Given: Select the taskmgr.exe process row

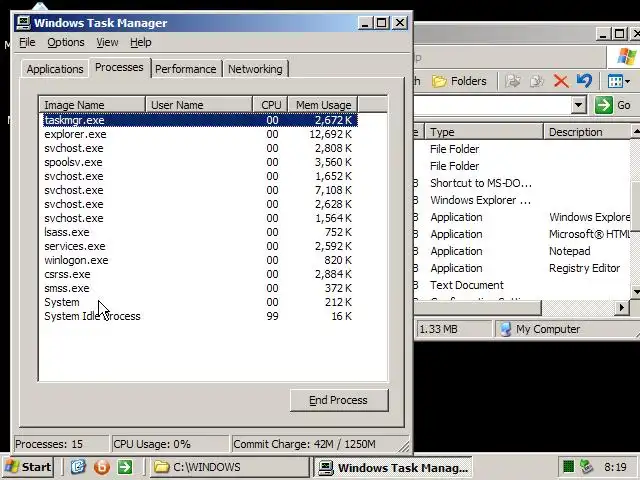Looking at the screenshot, I should point(200,120).
